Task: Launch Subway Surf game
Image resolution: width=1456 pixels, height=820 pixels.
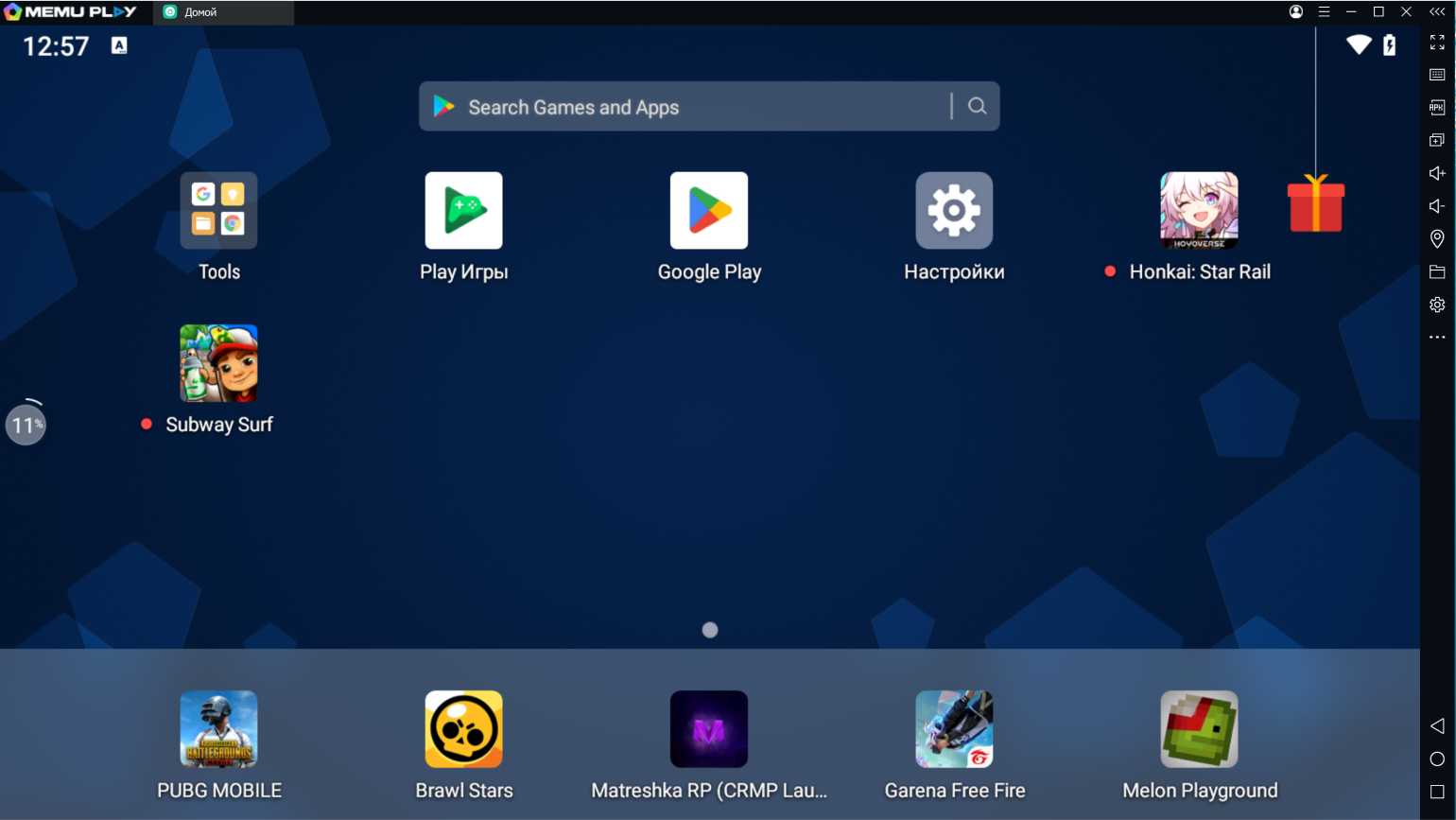Action: click(218, 364)
